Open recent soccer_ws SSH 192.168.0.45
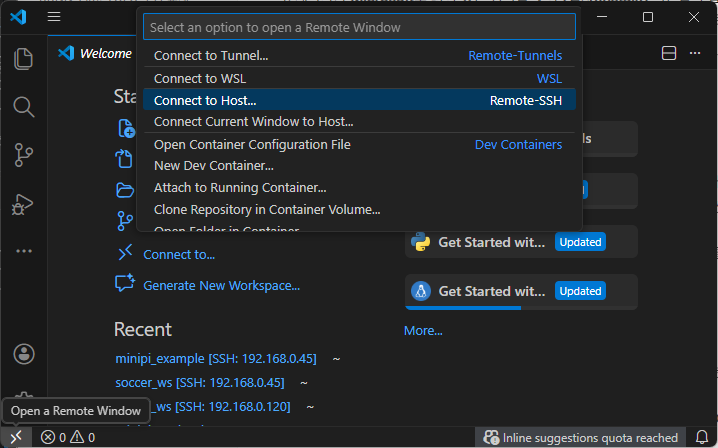The height and width of the screenshot is (448, 718). (x=200, y=383)
